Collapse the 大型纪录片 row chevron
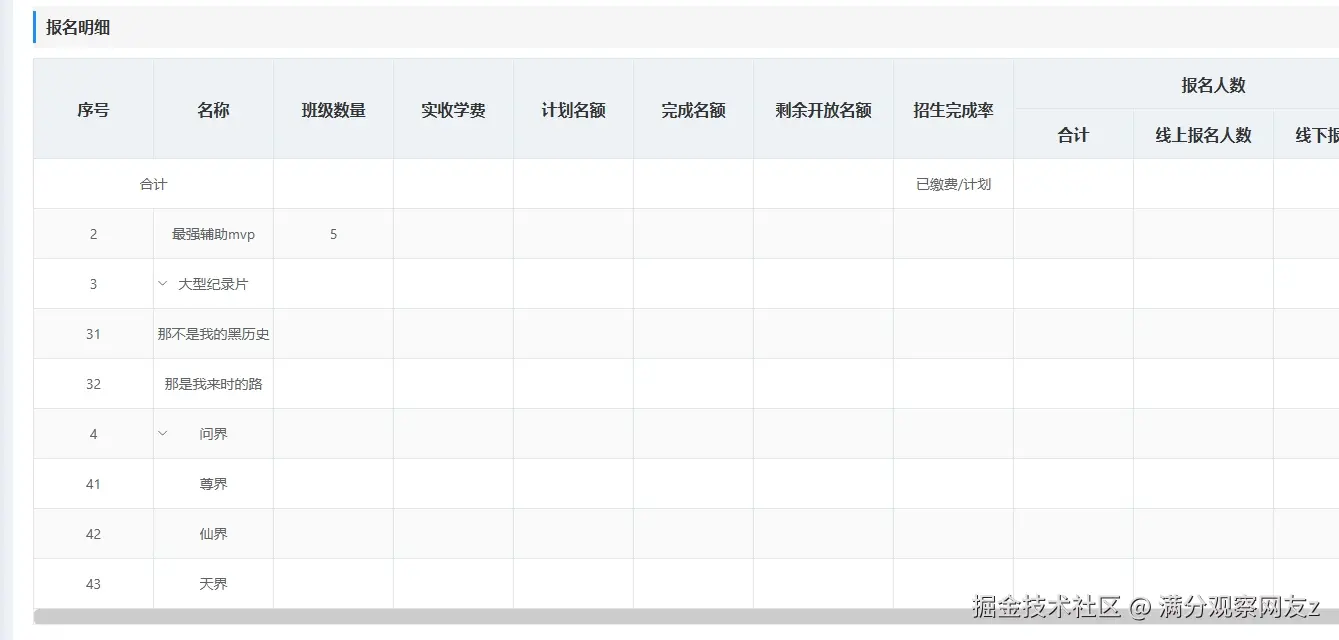Viewport: 1339px width, 640px height. click(162, 283)
